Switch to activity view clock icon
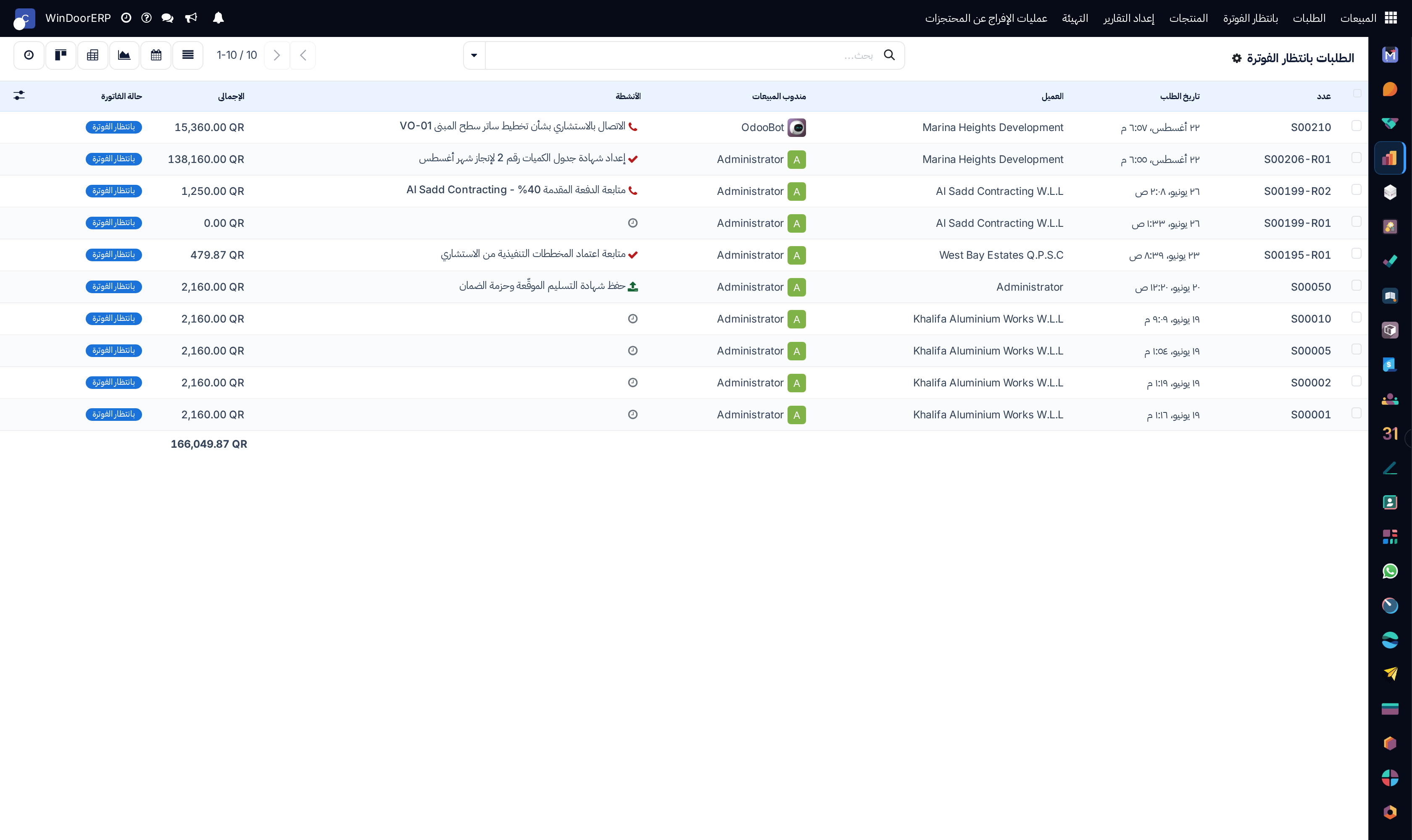 tap(29, 55)
